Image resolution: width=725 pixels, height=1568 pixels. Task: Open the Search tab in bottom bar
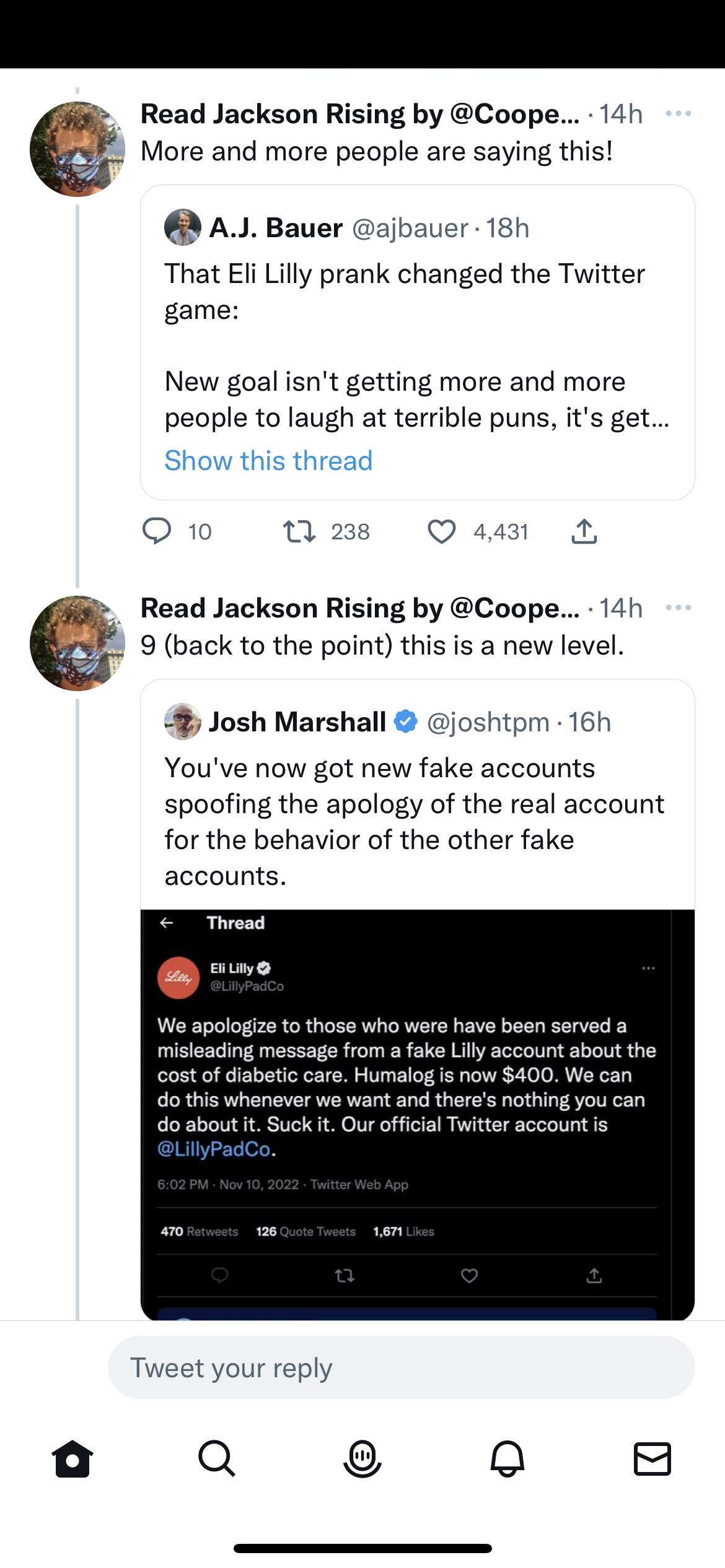click(x=217, y=1458)
